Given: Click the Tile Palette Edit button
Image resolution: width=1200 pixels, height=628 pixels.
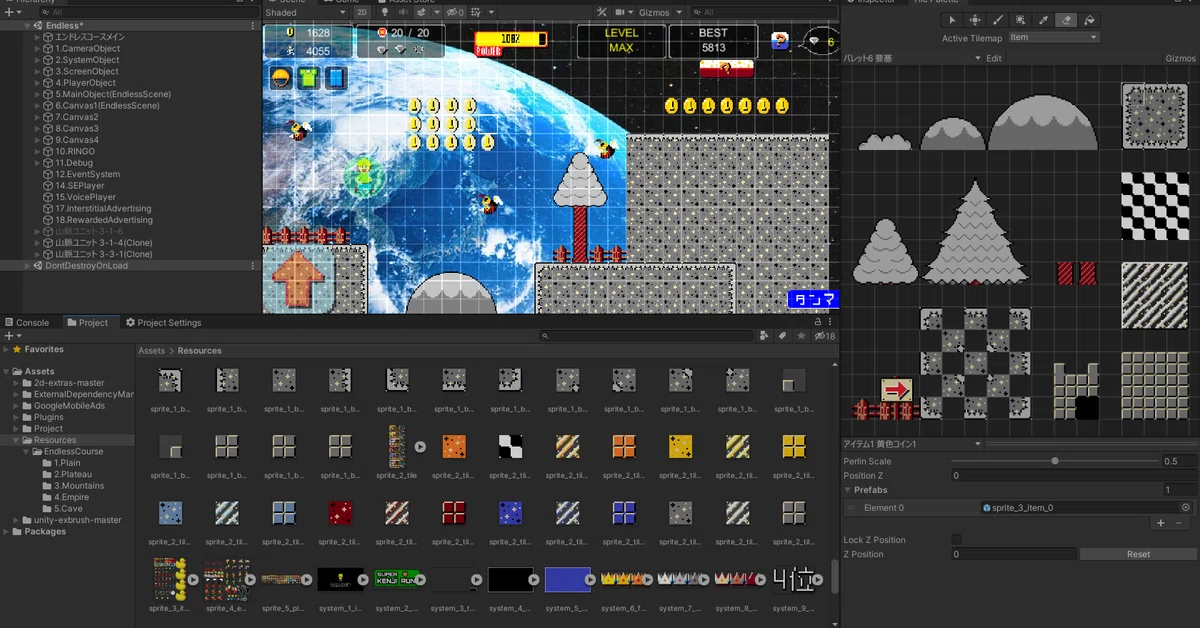Looking at the screenshot, I should tap(994, 58).
